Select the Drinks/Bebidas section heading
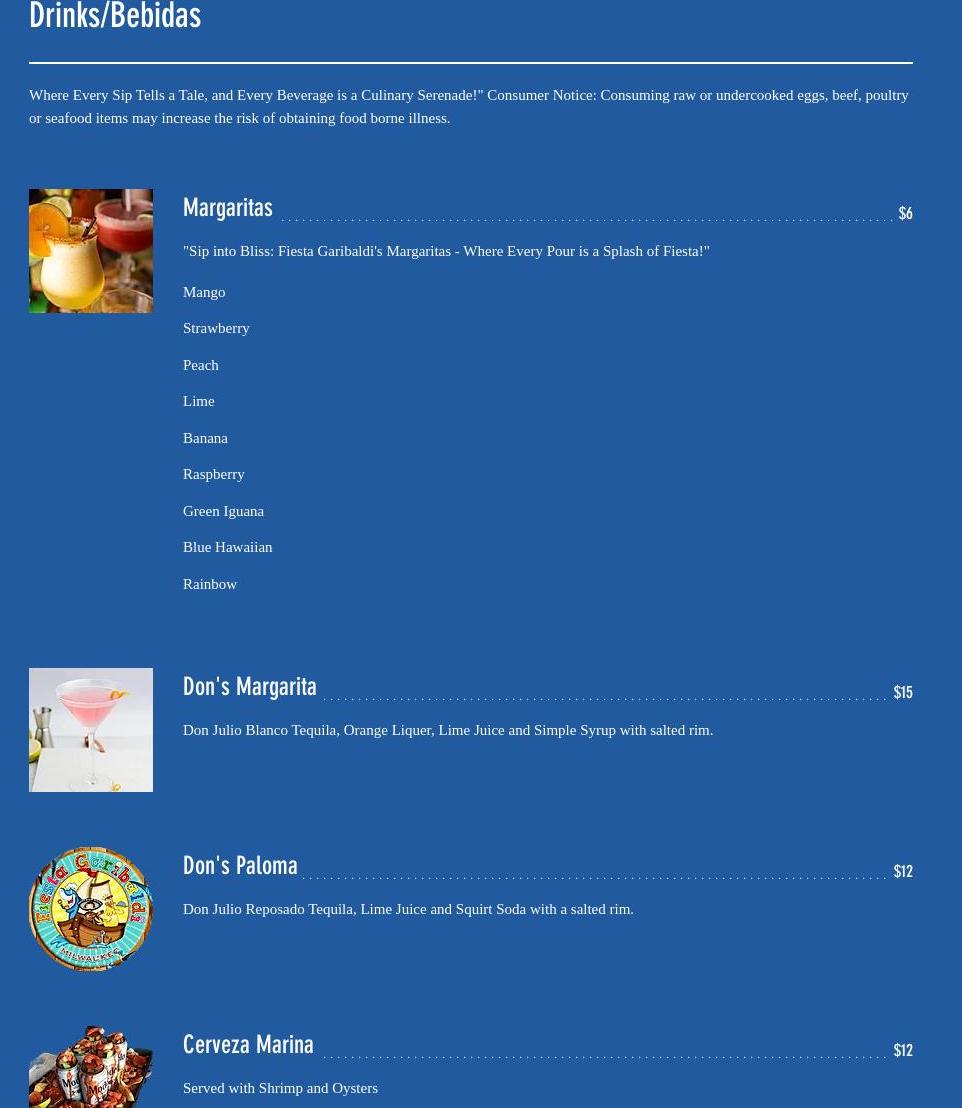This screenshot has width=962, height=1108. (115, 16)
